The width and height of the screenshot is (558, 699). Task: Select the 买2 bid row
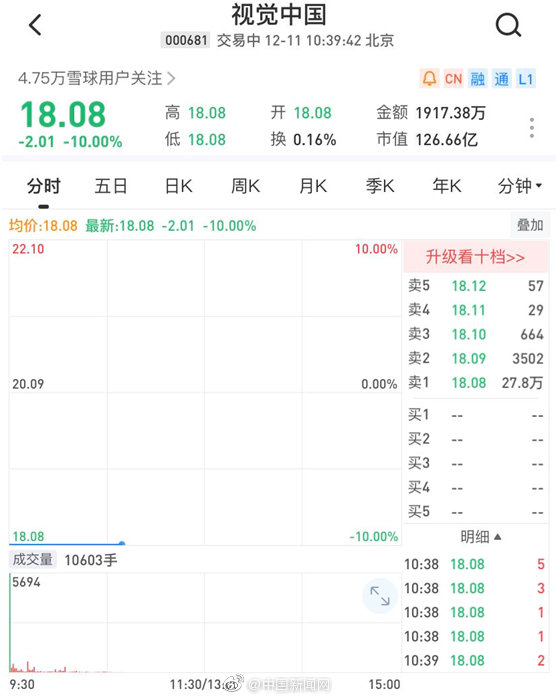[x=476, y=440]
